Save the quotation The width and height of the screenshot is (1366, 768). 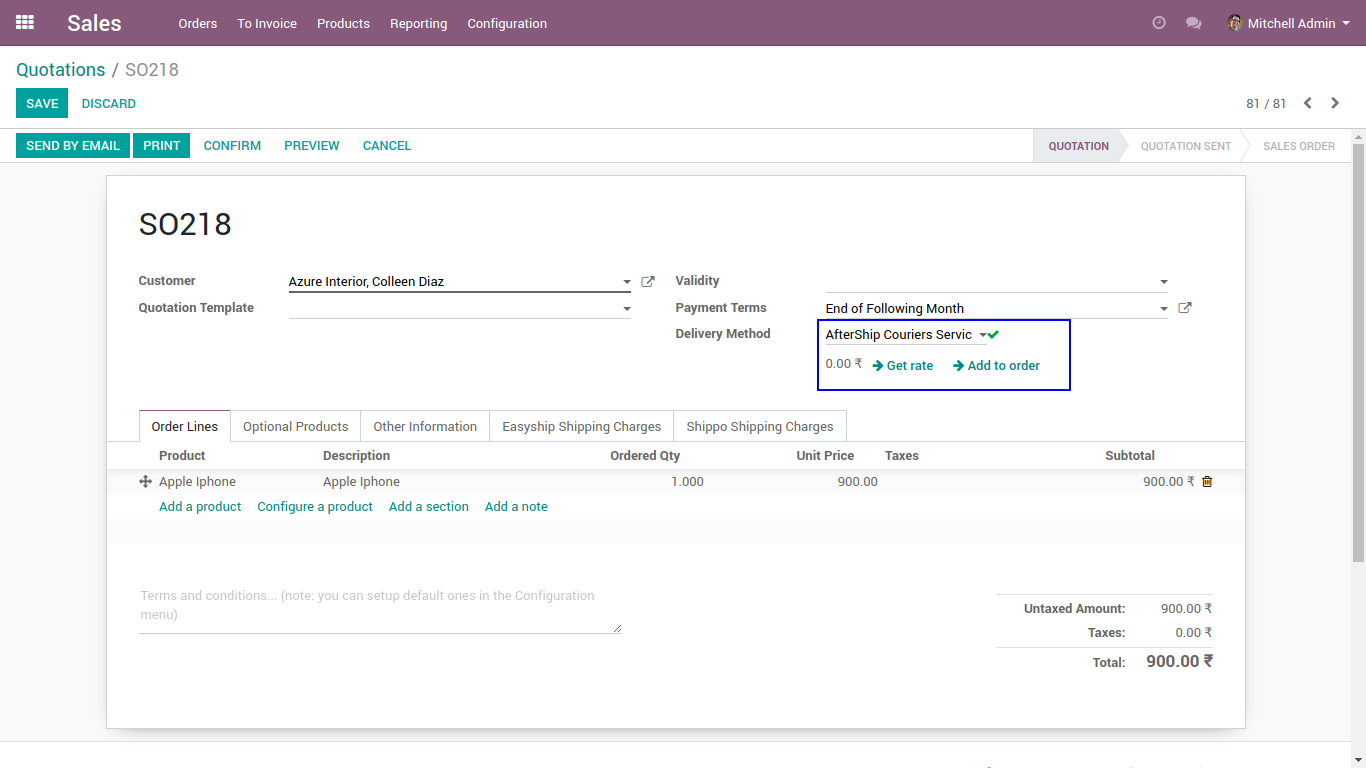pyautogui.click(x=42, y=103)
